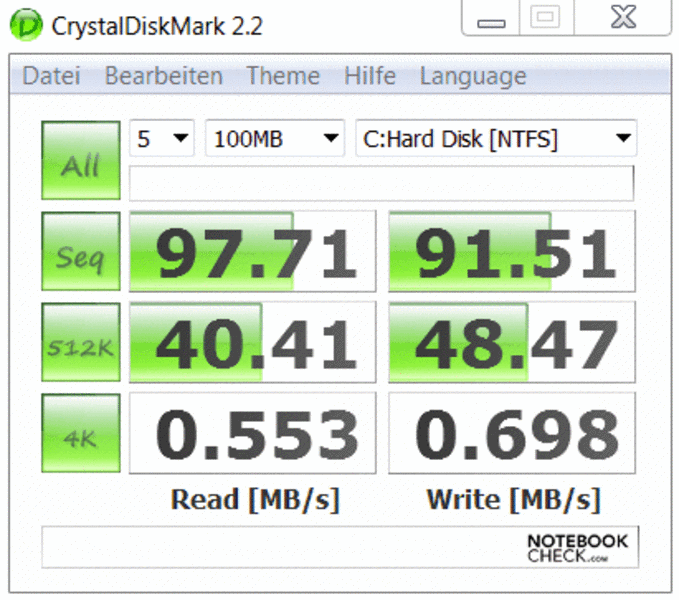Select the Seq read value 97.71
Image resolution: width=679 pixels, height=600 pixels.
pos(252,251)
